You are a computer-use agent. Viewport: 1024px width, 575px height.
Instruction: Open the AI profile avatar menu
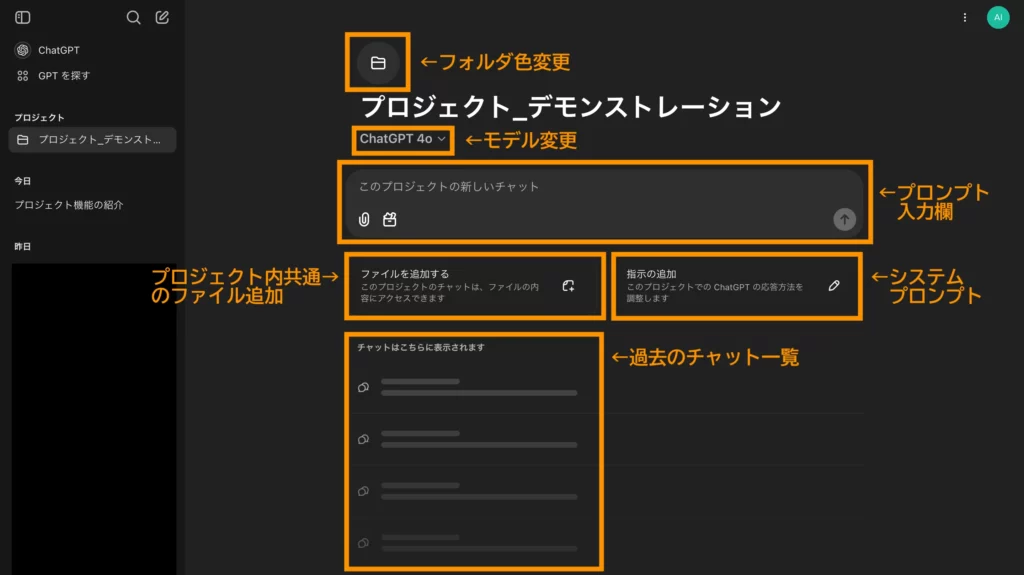(997, 17)
